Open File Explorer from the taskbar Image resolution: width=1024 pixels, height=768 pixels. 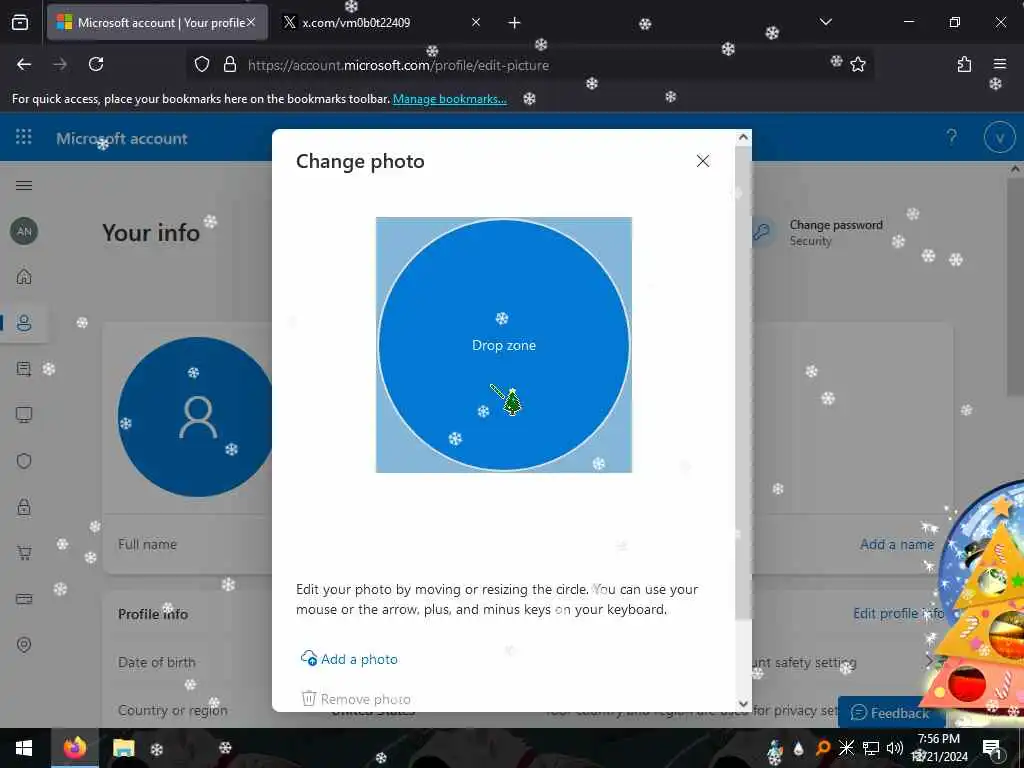click(x=123, y=748)
